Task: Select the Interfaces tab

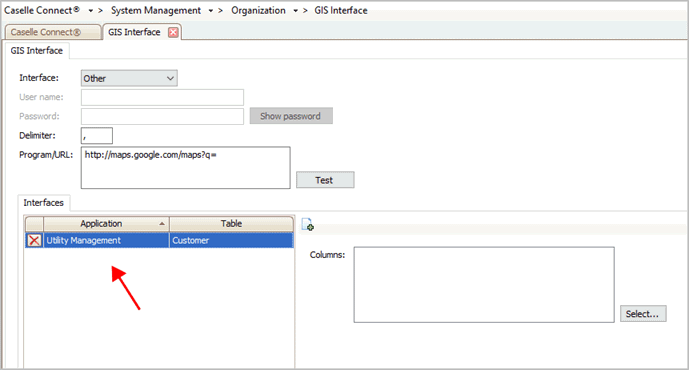Action: (44, 203)
